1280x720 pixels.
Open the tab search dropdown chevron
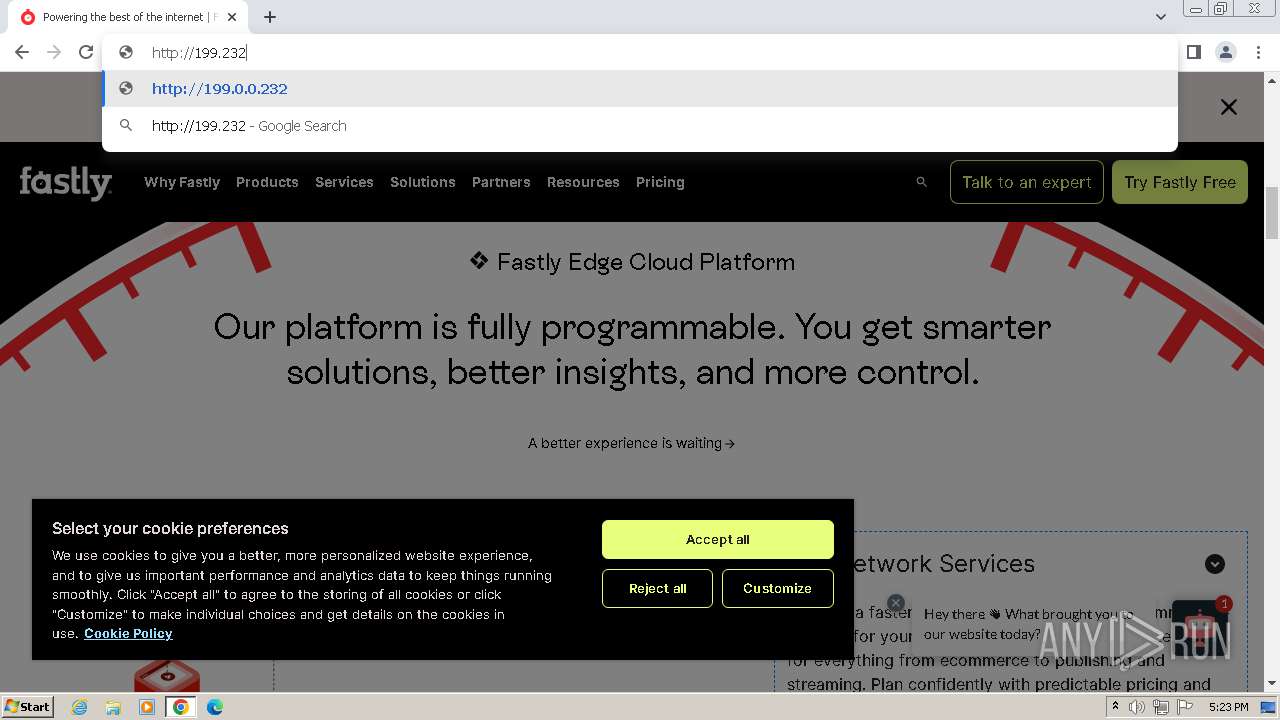[x=1160, y=17]
